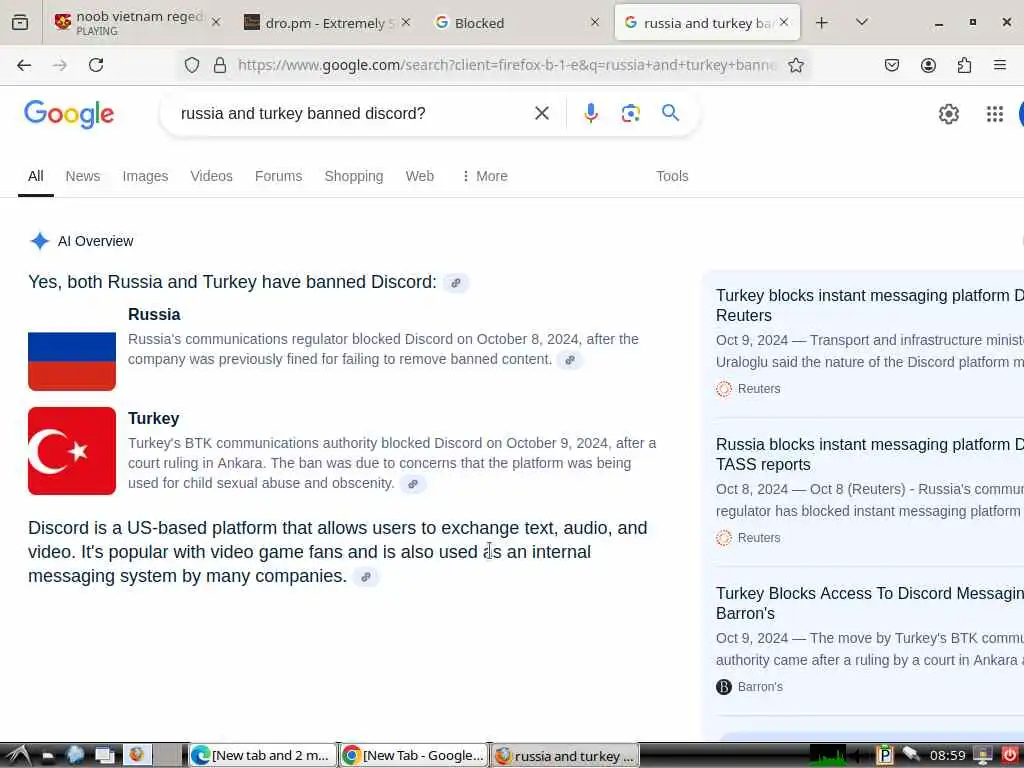The height and width of the screenshot is (768, 1024).
Task: Start voice search with the microphone
Action: 590,114
